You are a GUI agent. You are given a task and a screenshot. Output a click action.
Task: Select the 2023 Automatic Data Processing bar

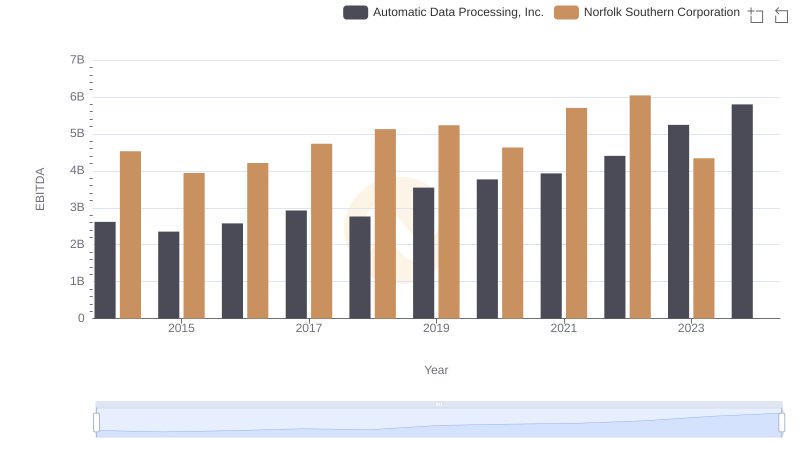(x=678, y=222)
